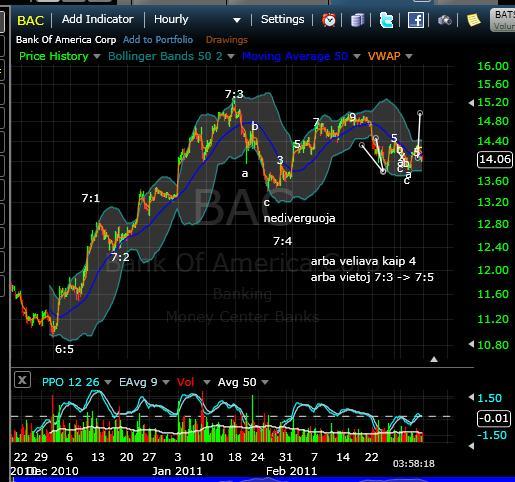Select the '6:5' wave label at bottom
Image resolution: width=515 pixels, height=482 pixels.
(64, 349)
